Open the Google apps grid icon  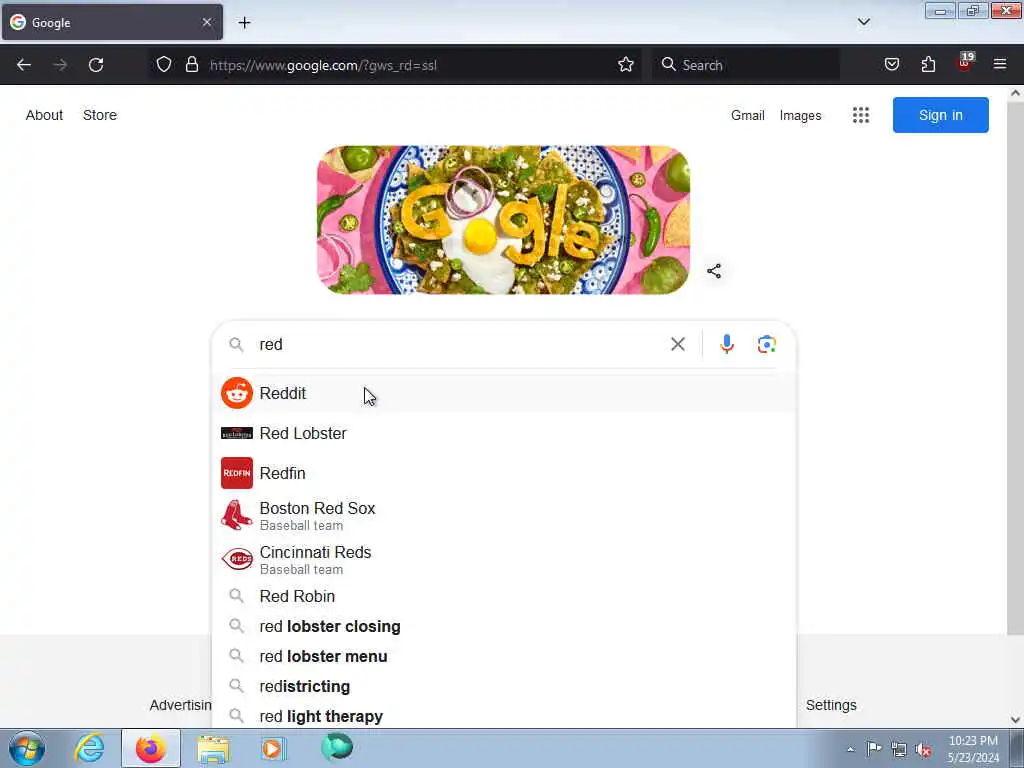coord(861,115)
